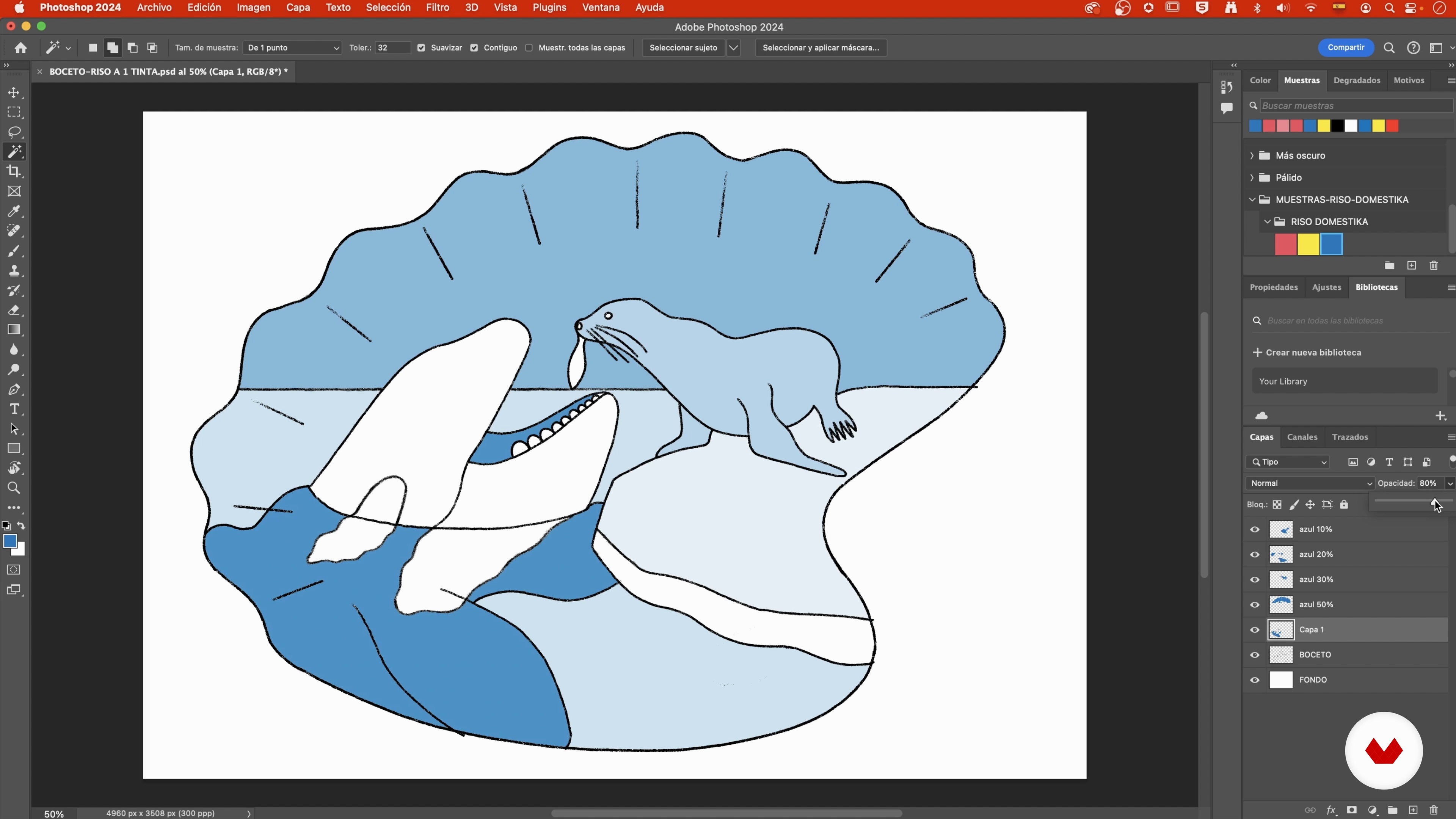Select the Lasso tool

click(x=14, y=132)
